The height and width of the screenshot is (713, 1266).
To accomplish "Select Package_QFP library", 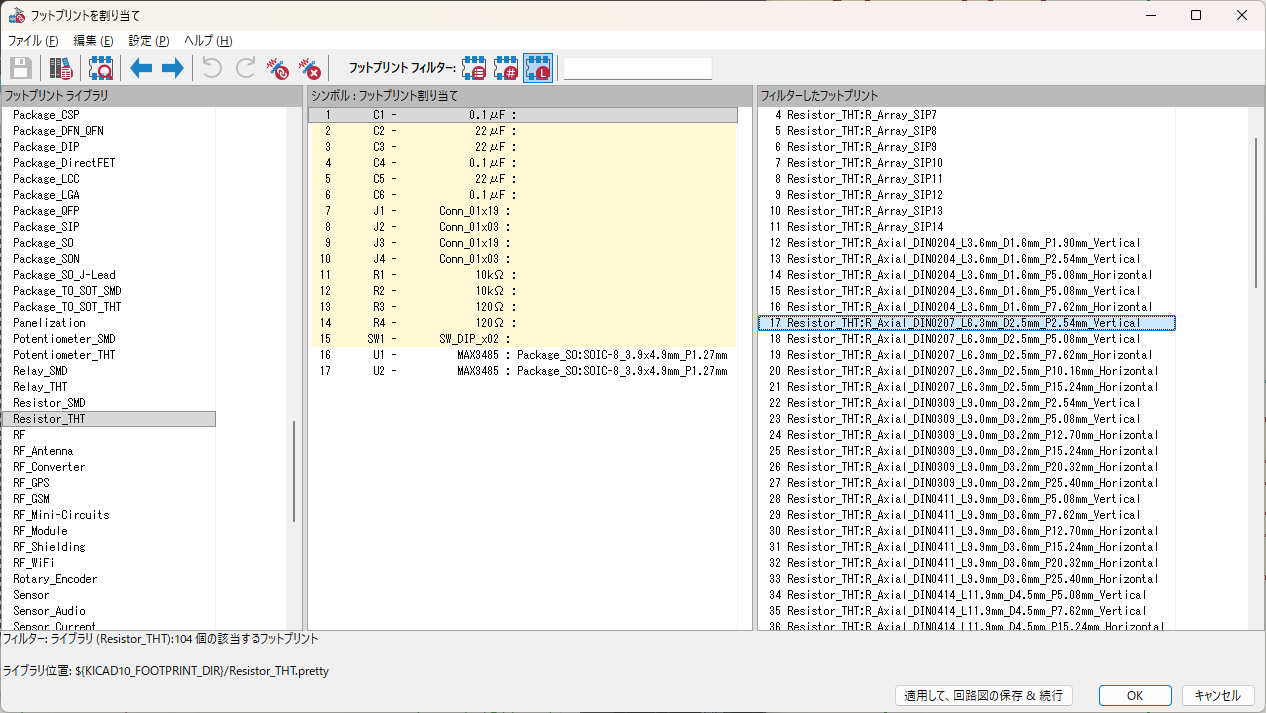I will coord(108,211).
